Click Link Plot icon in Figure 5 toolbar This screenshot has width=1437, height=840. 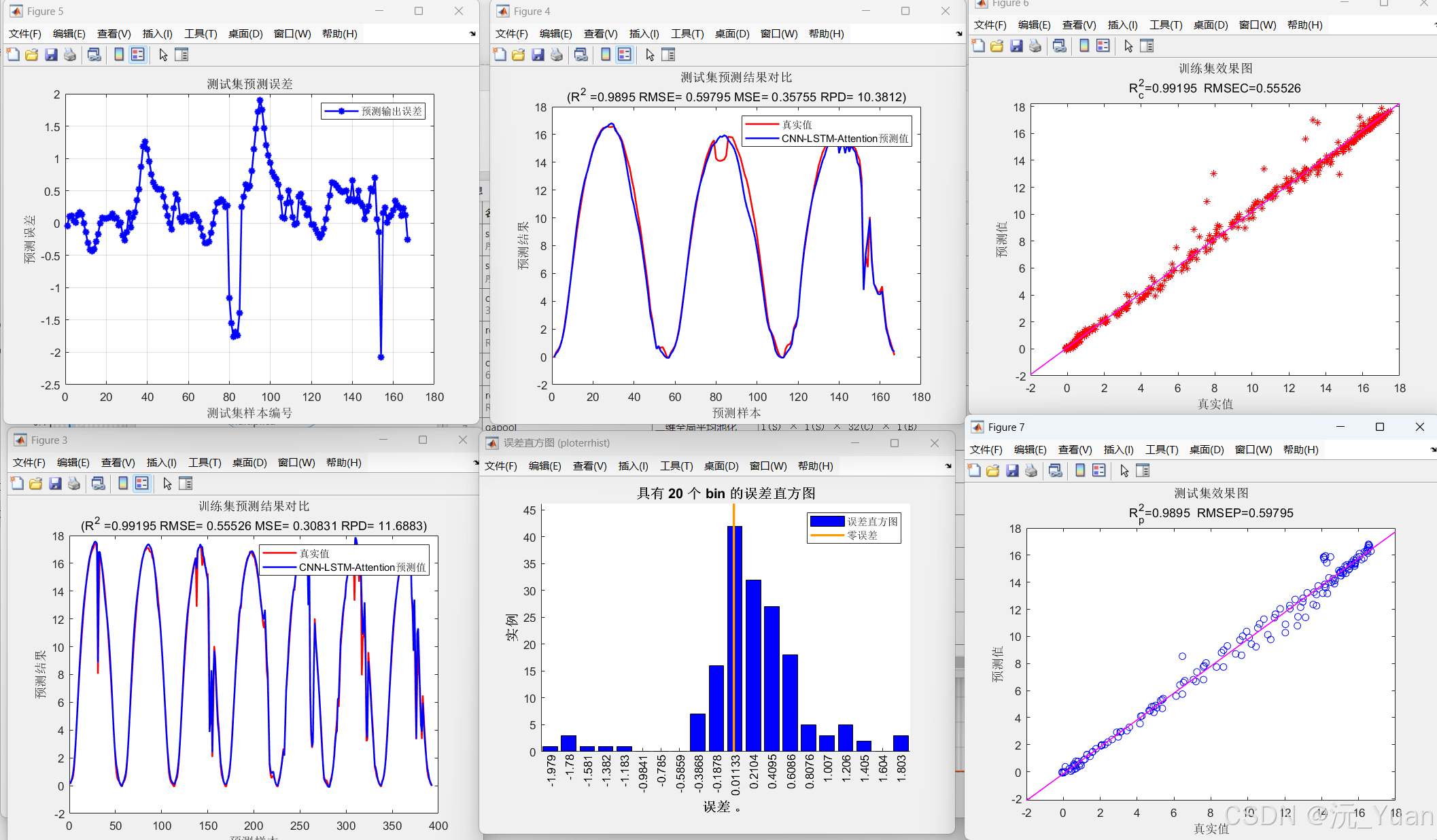coord(94,55)
